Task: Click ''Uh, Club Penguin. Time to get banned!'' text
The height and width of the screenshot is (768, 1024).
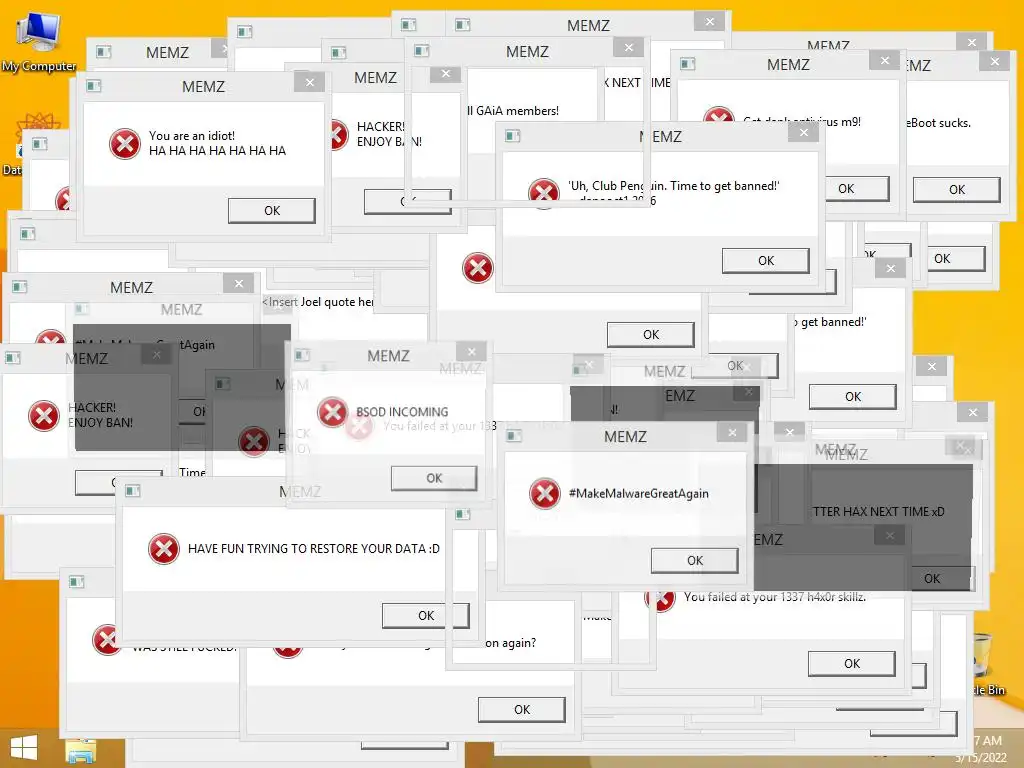Action: point(674,186)
